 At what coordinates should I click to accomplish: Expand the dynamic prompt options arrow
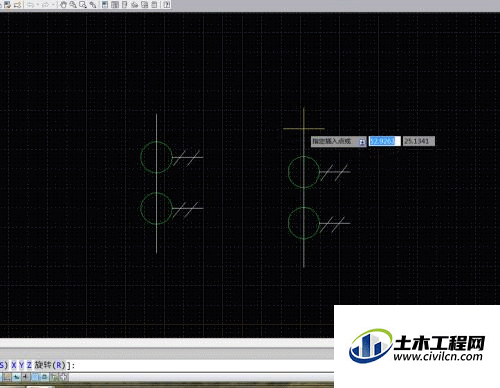[362, 142]
